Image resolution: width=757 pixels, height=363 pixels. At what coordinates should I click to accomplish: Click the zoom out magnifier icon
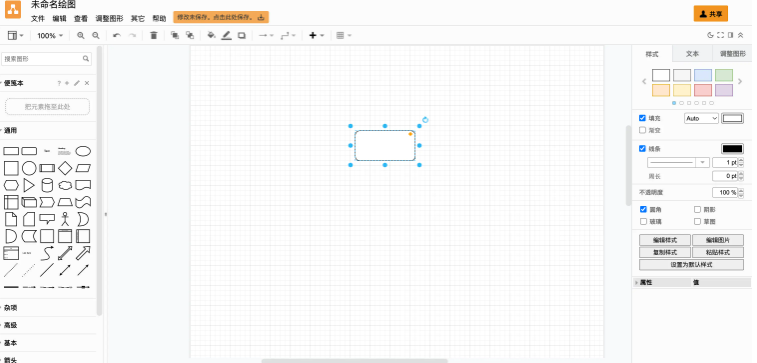(x=96, y=35)
